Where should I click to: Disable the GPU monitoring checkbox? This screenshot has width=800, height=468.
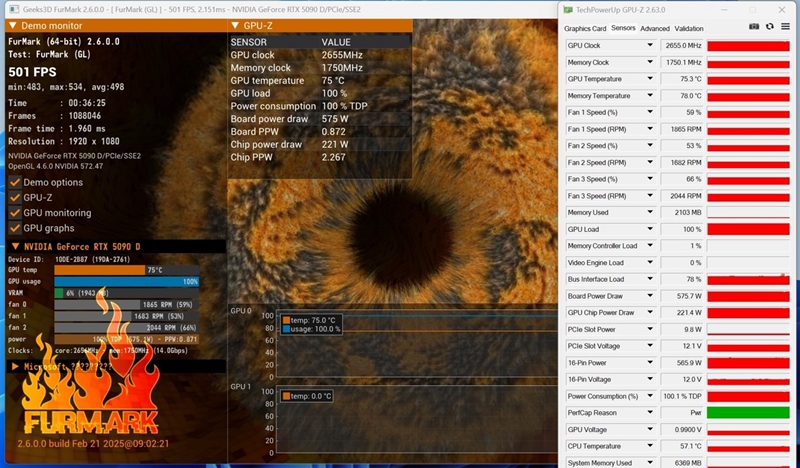(x=15, y=213)
